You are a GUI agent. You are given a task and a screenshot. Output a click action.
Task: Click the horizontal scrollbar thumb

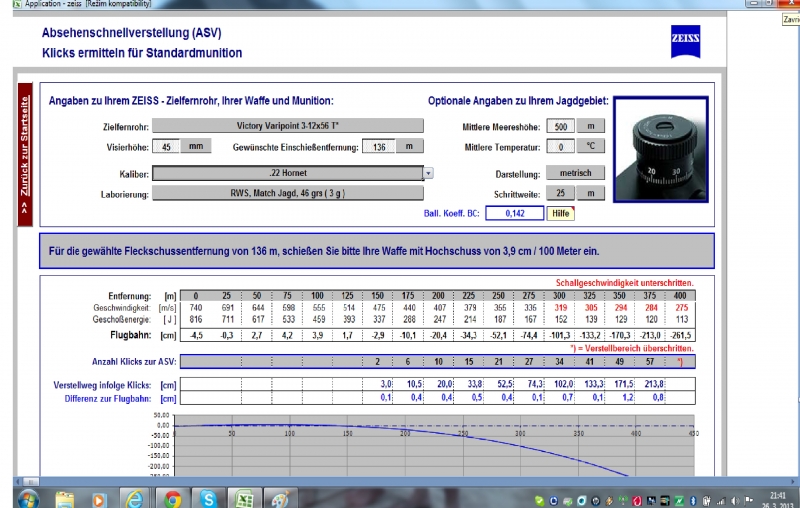point(31,481)
